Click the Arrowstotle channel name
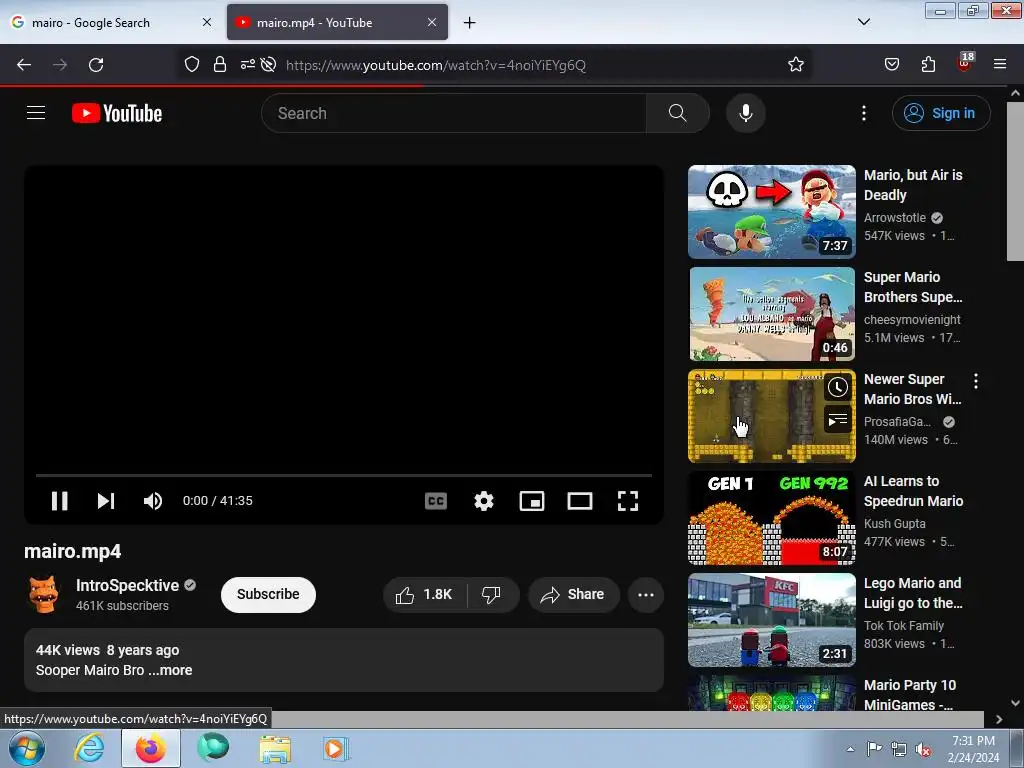 pos(895,218)
